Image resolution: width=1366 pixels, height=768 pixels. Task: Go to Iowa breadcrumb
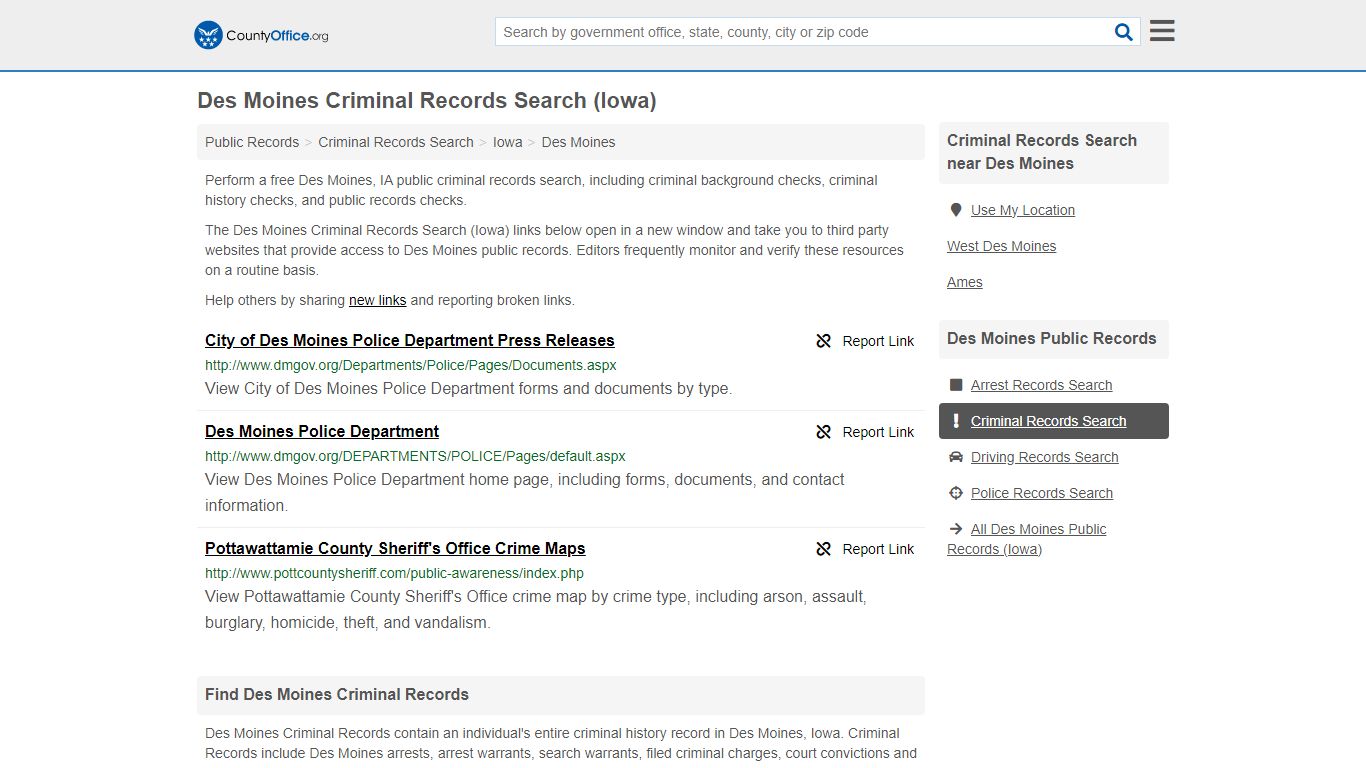508,142
